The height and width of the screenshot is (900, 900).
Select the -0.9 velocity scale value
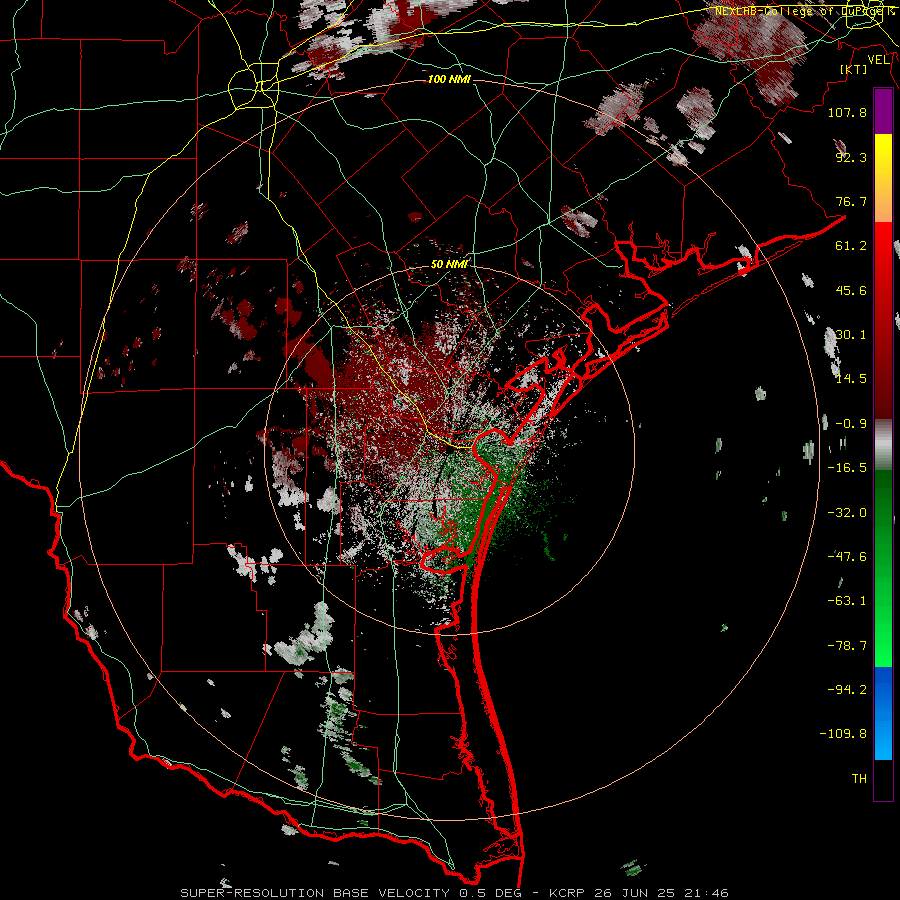[851, 424]
